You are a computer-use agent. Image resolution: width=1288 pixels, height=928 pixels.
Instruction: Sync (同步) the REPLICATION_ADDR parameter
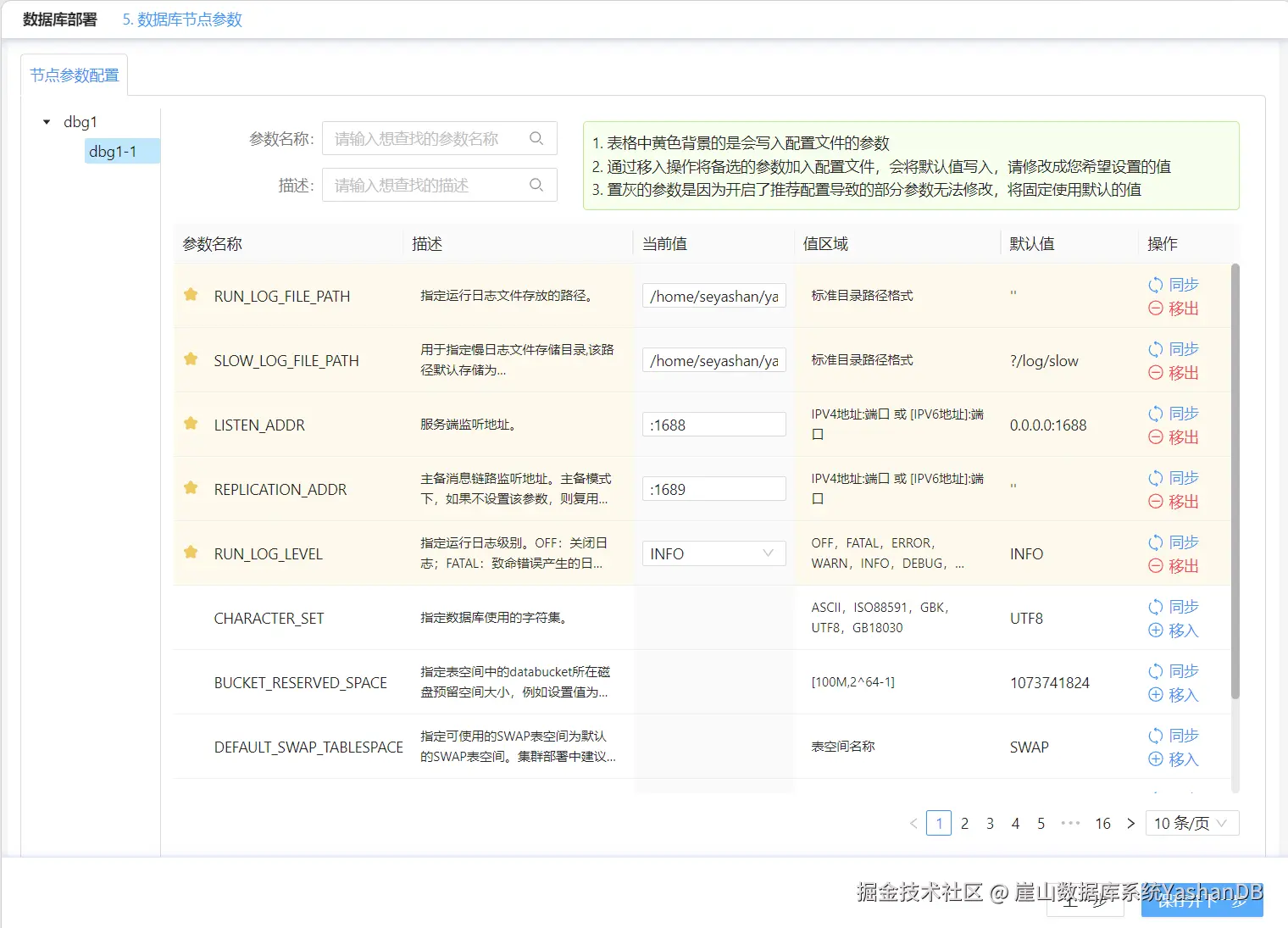pos(1174,478)
